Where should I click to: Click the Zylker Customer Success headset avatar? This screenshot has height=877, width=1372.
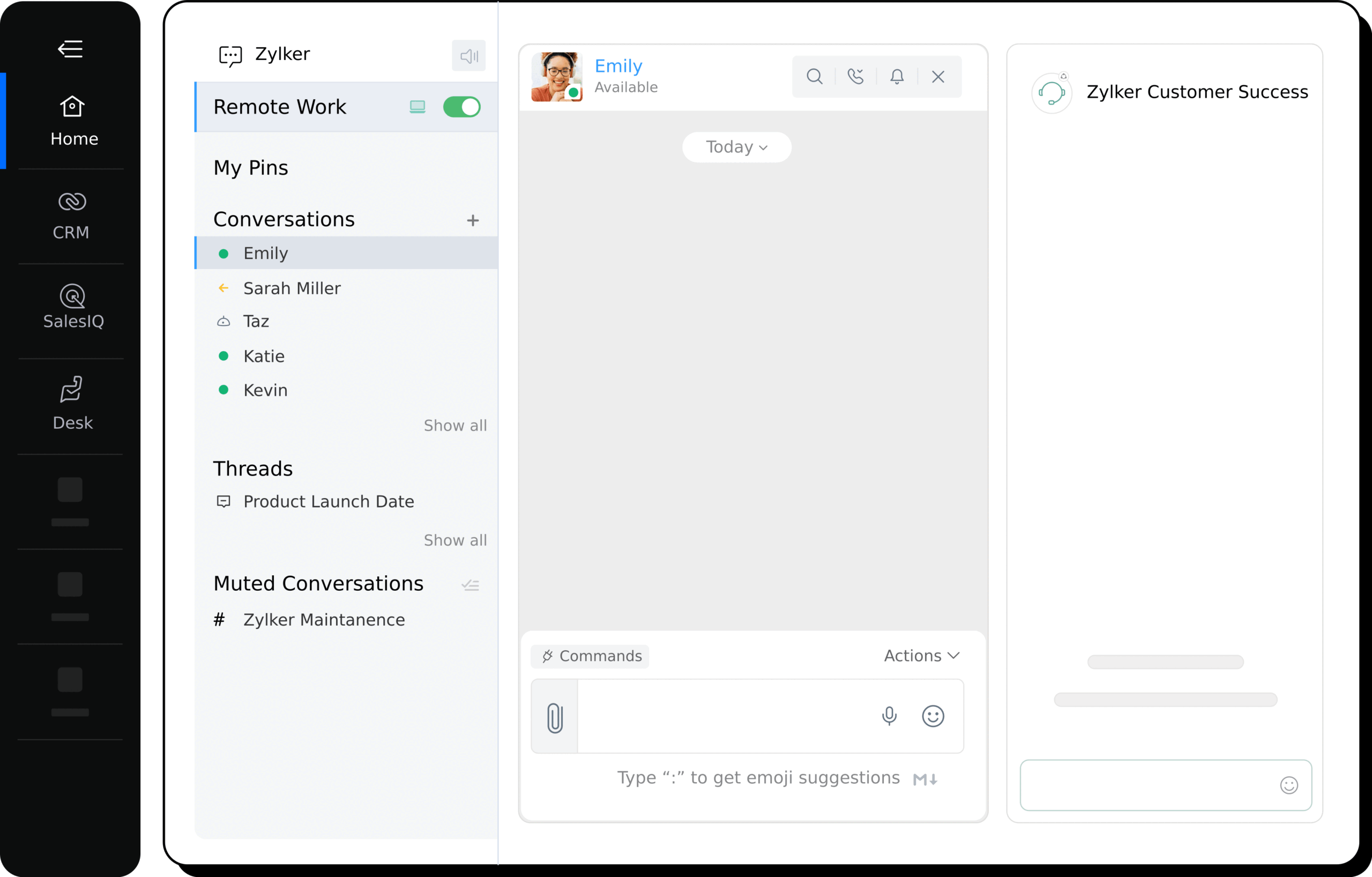1051,93
